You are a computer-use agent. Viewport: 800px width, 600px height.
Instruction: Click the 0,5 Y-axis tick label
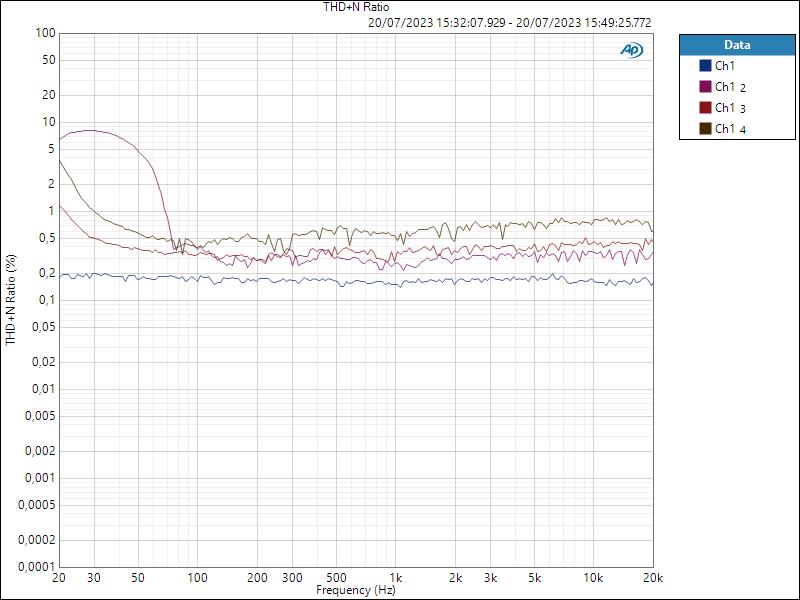(x=46, y=238)
